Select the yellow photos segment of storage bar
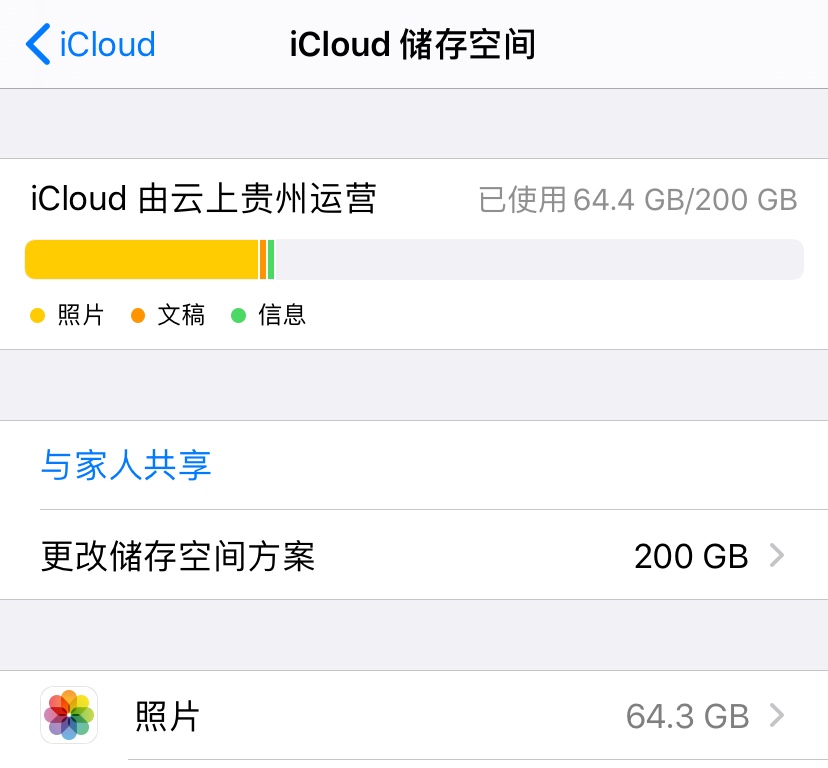This screenshot has height=768, width=828. pyautogui.click(x=141, y=260)
